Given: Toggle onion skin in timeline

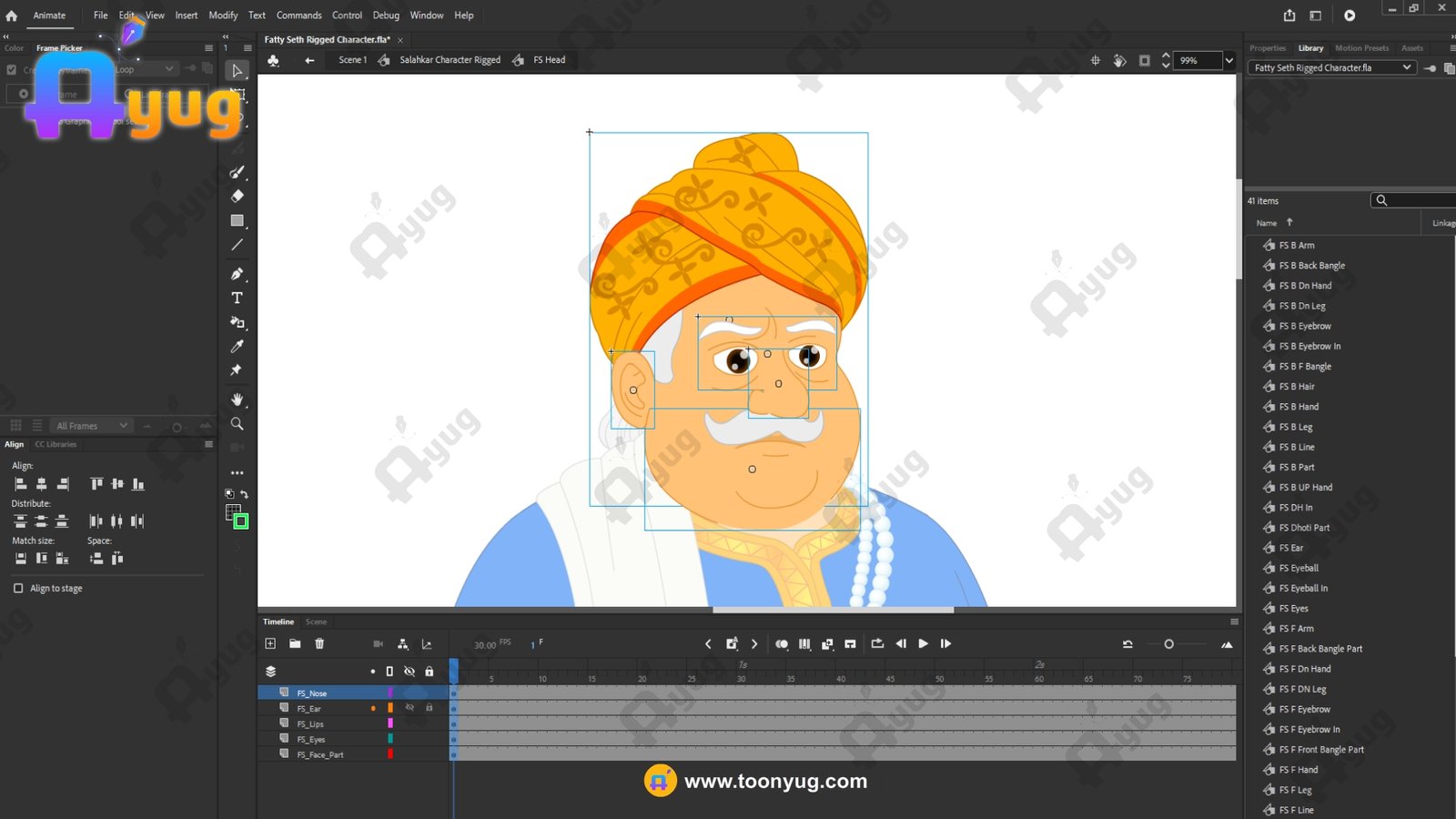Looking at the screenshot, I should [782, 643].
